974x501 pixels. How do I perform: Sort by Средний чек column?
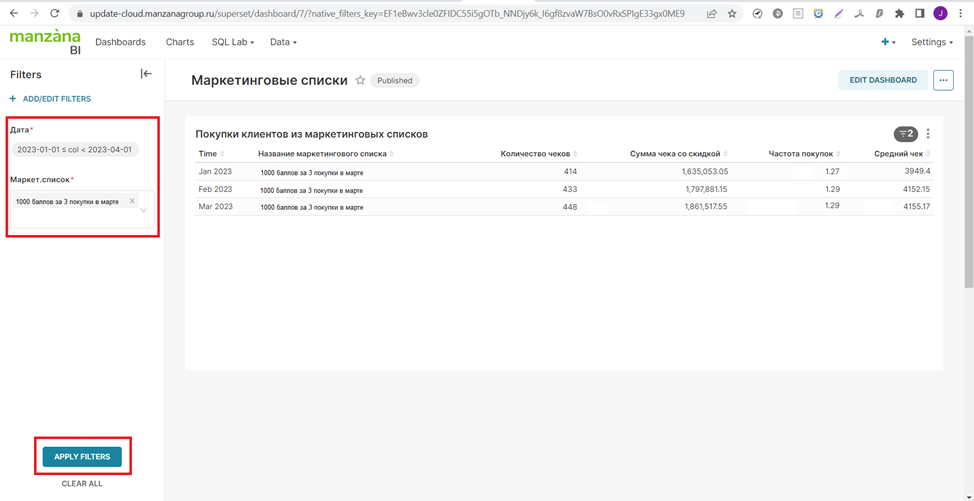(x=900, y=154)
